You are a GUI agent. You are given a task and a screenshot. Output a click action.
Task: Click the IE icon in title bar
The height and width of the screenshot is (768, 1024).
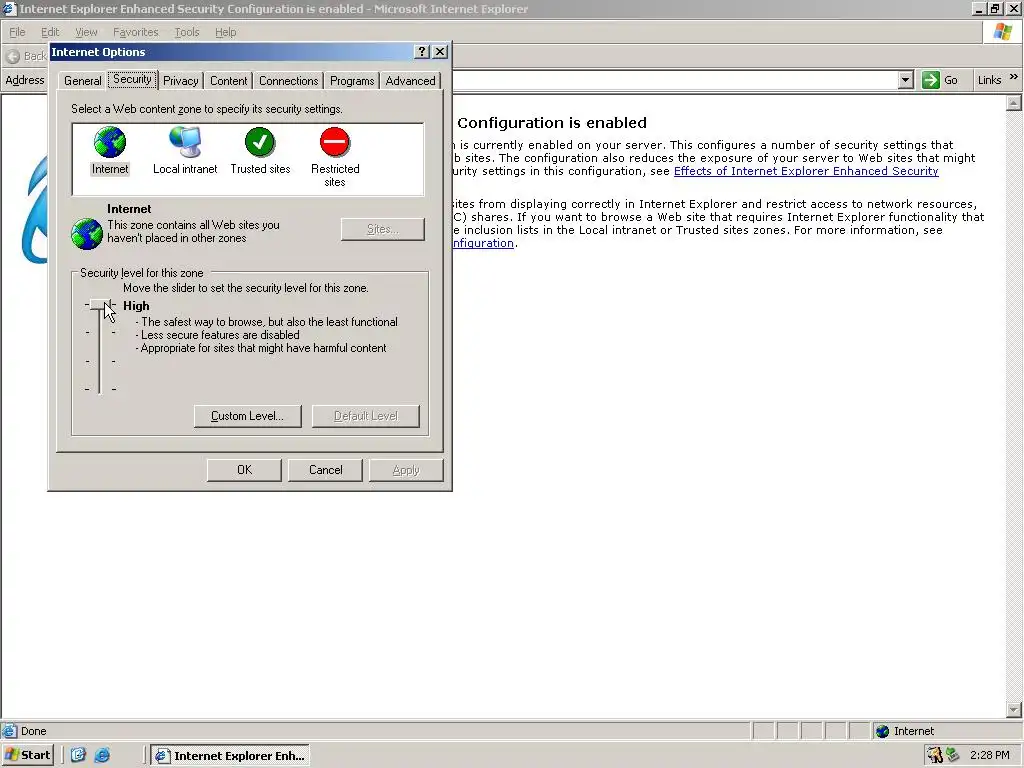coord(9,8)
